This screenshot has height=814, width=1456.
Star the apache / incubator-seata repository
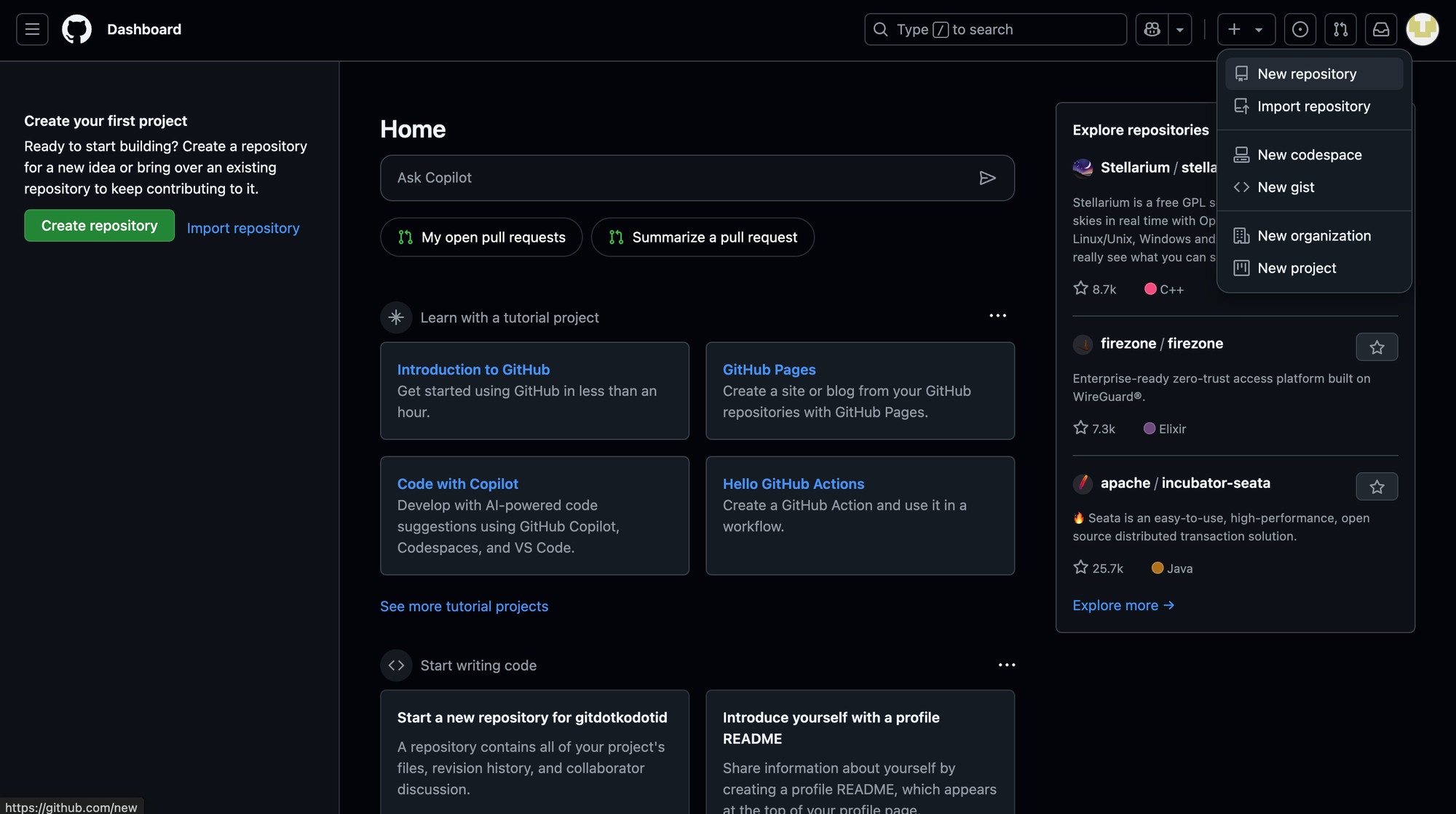pos(1376,486)
